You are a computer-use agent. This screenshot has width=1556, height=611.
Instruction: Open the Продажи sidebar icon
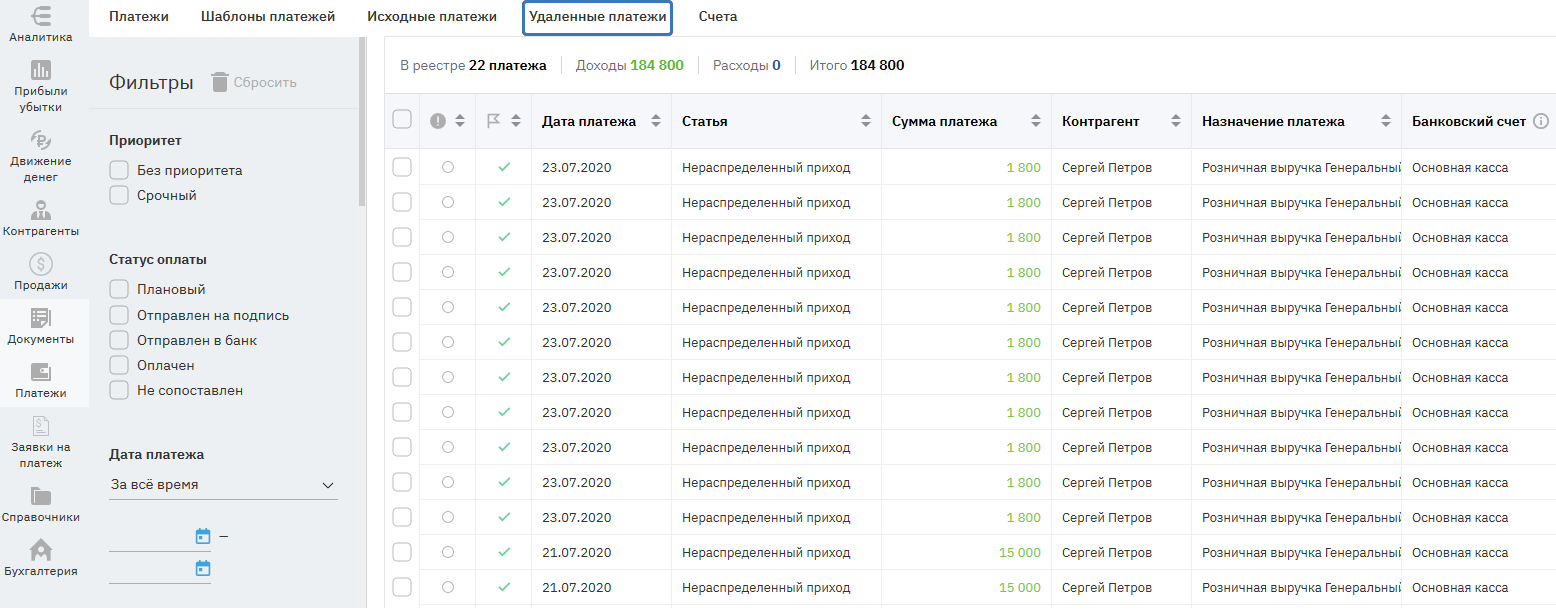pyautogui.click(x=41, y=271)
